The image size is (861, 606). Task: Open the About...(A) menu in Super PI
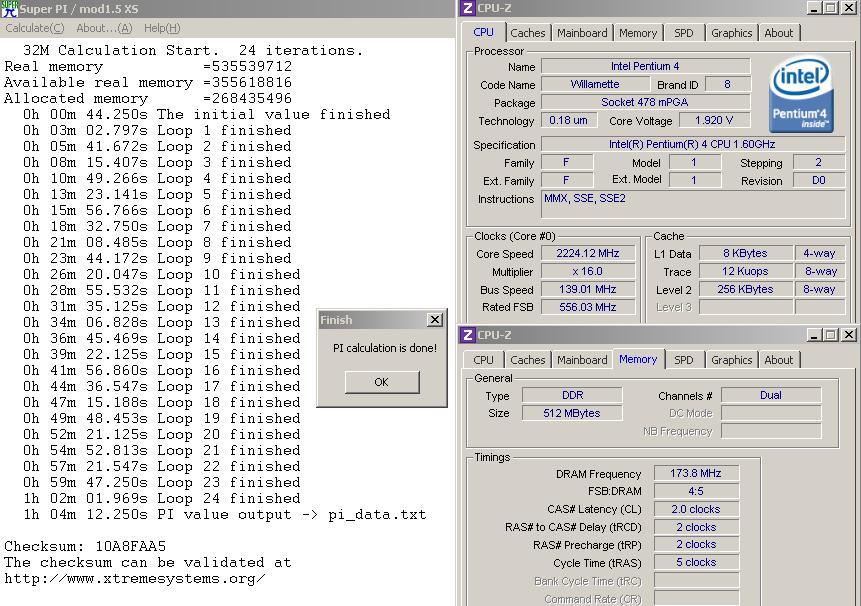tap(104, 28)
